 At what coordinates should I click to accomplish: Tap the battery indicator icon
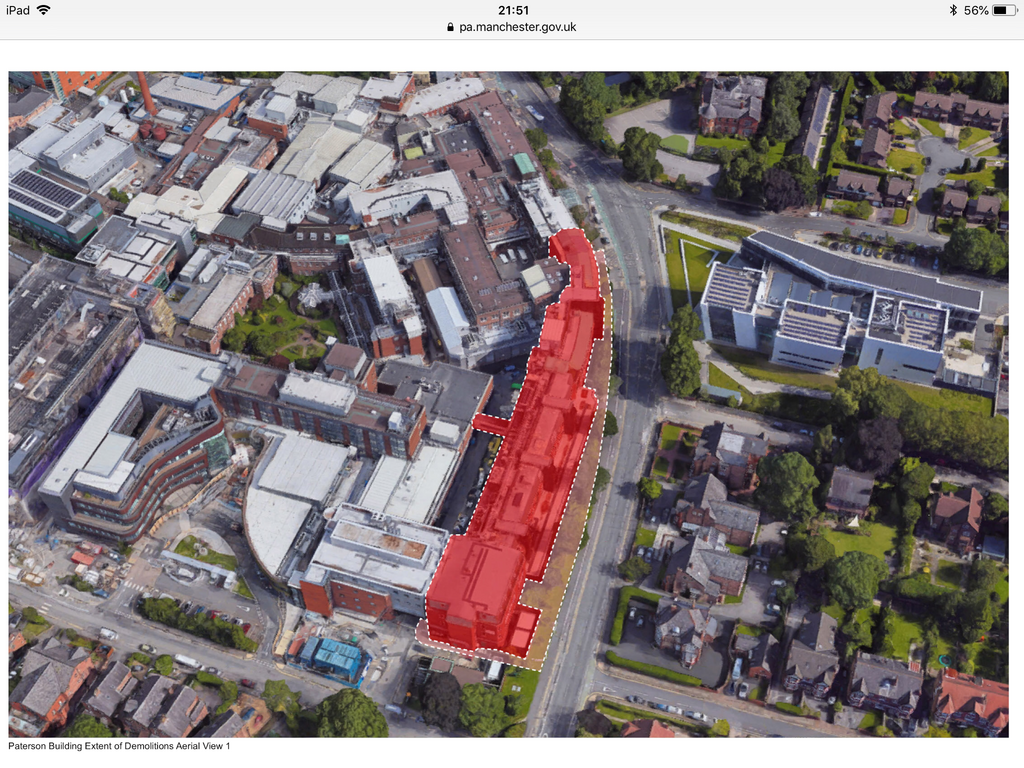pyautogui.click(x=1004, y=10)
